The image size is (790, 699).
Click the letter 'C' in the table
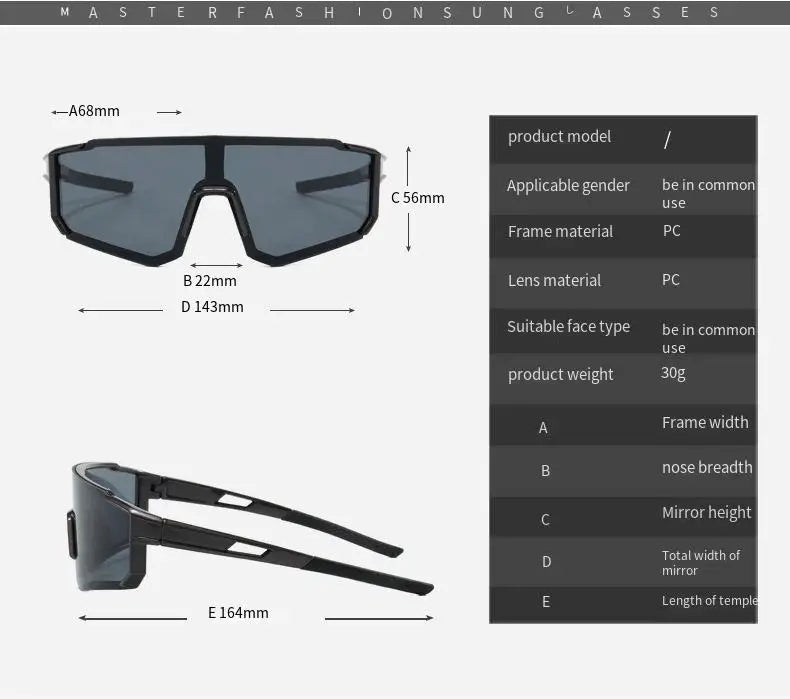click(x=545, y=520)
